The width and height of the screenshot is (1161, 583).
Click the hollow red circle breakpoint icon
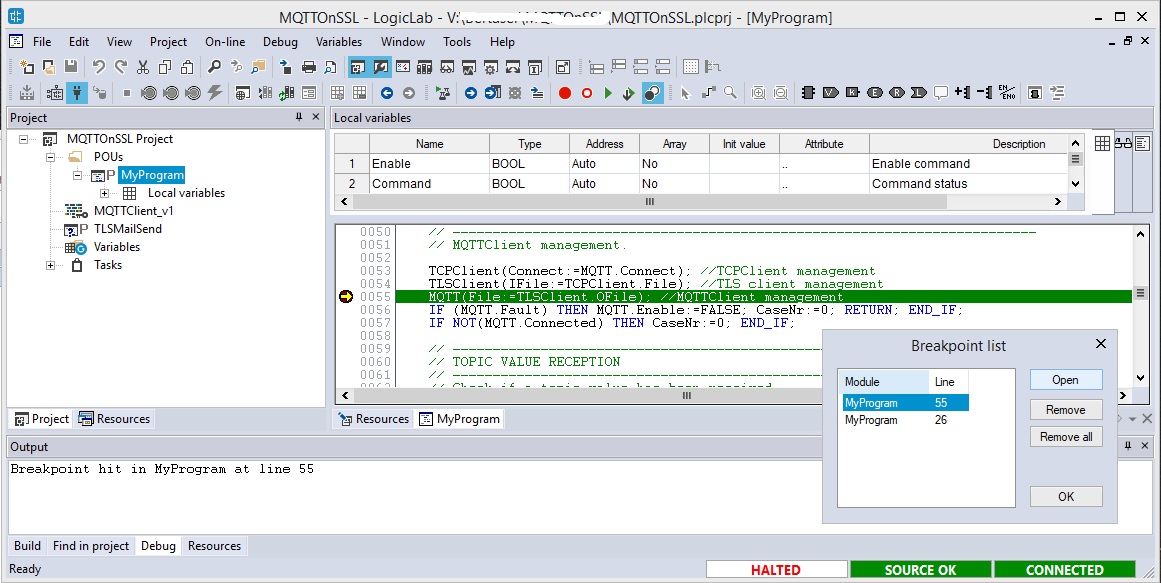click(x=586, y=93)
